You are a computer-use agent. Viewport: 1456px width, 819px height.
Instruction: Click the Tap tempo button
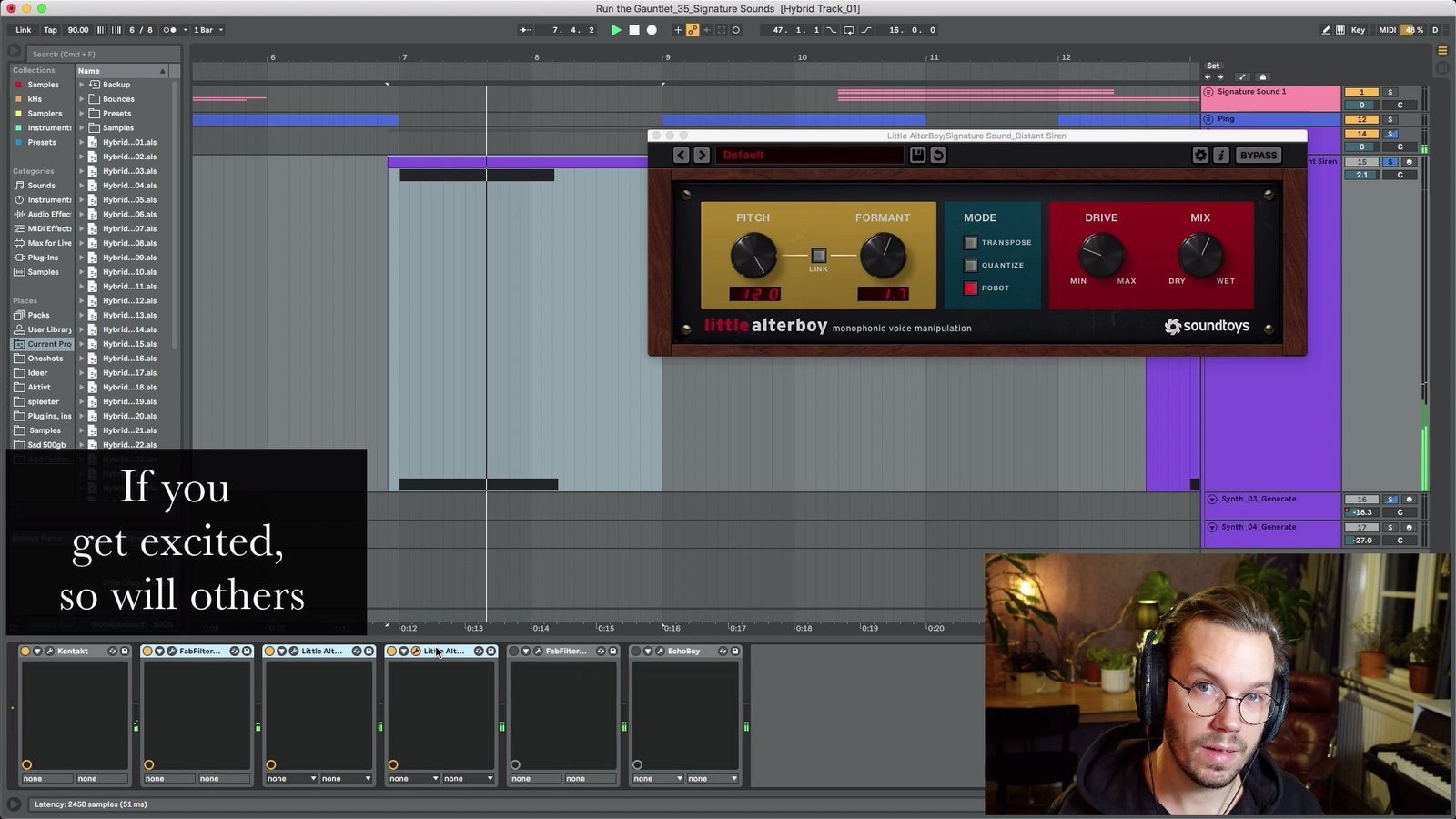pyautogui.click(x=50, y=29)
